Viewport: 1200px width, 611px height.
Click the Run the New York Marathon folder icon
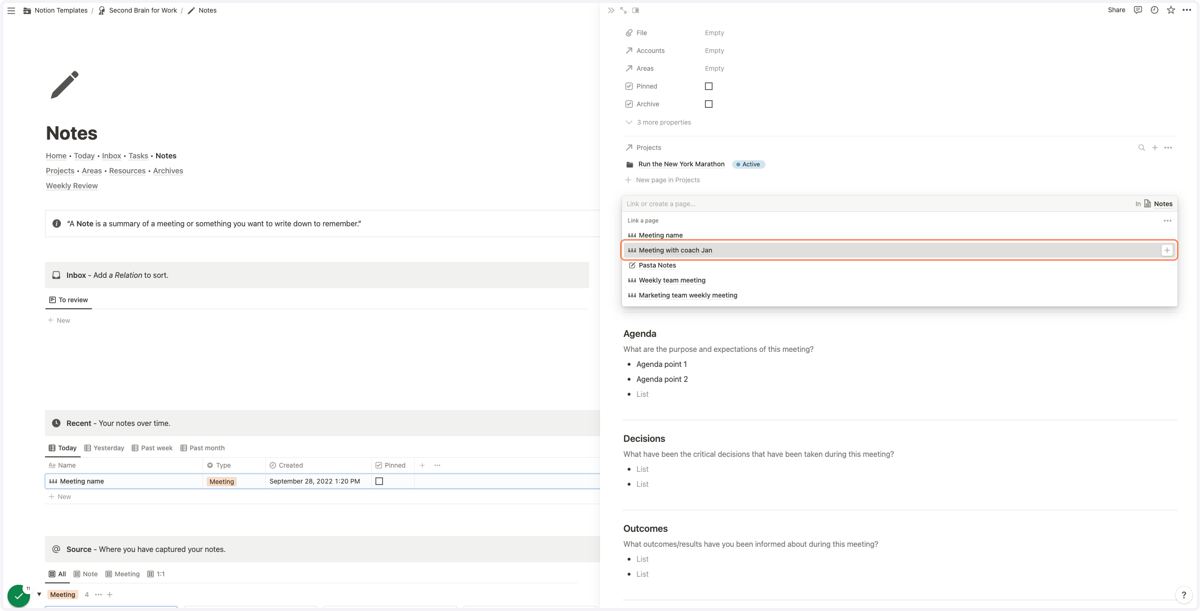tap(630, 164)
